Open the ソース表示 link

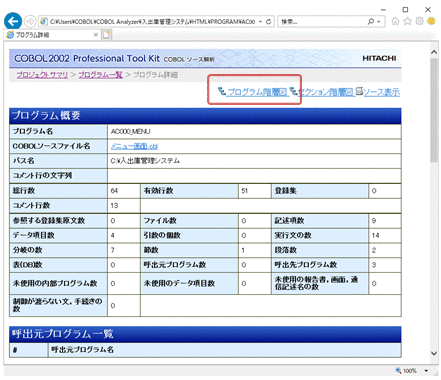coord(381,92)
